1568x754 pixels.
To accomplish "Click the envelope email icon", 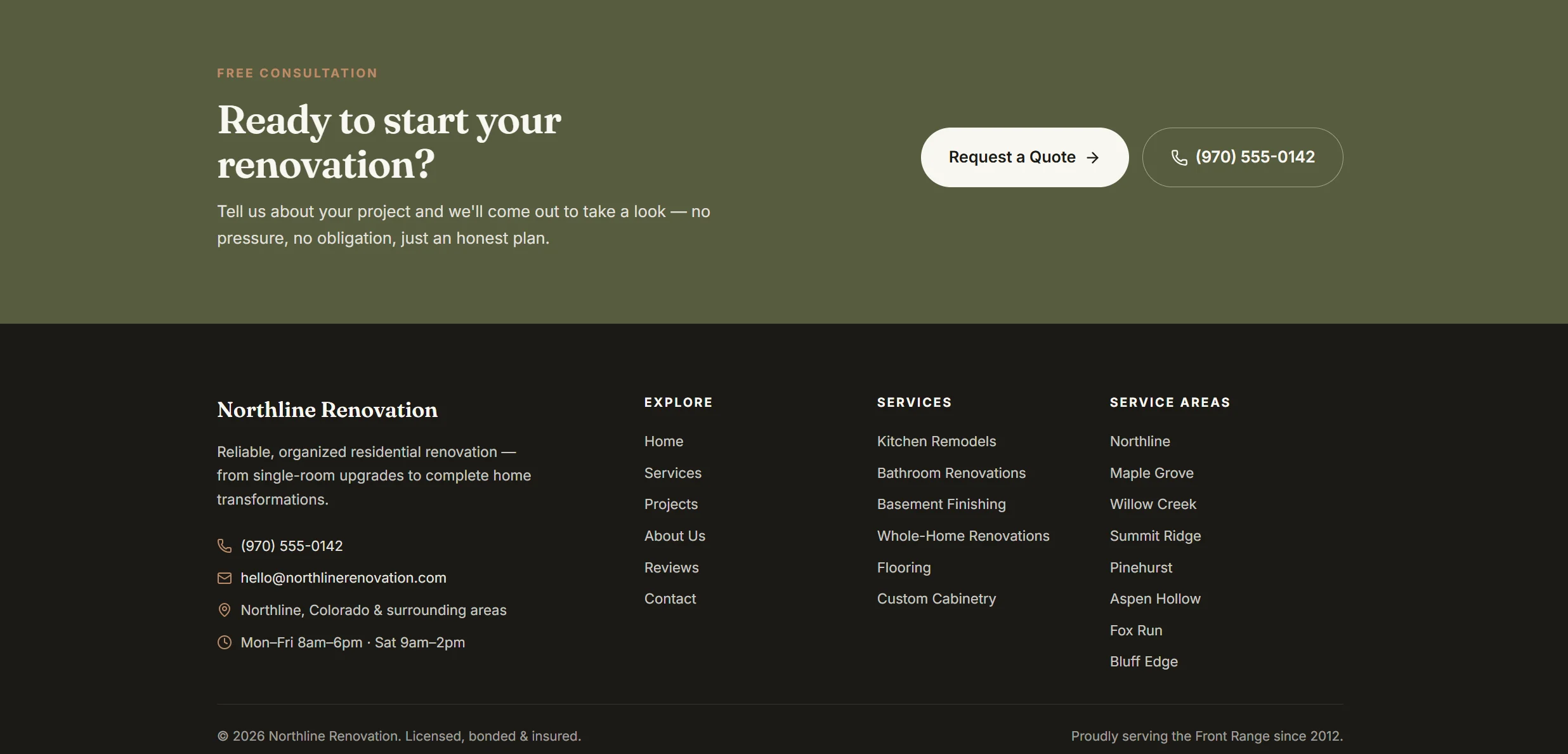I will pos(225,578).
